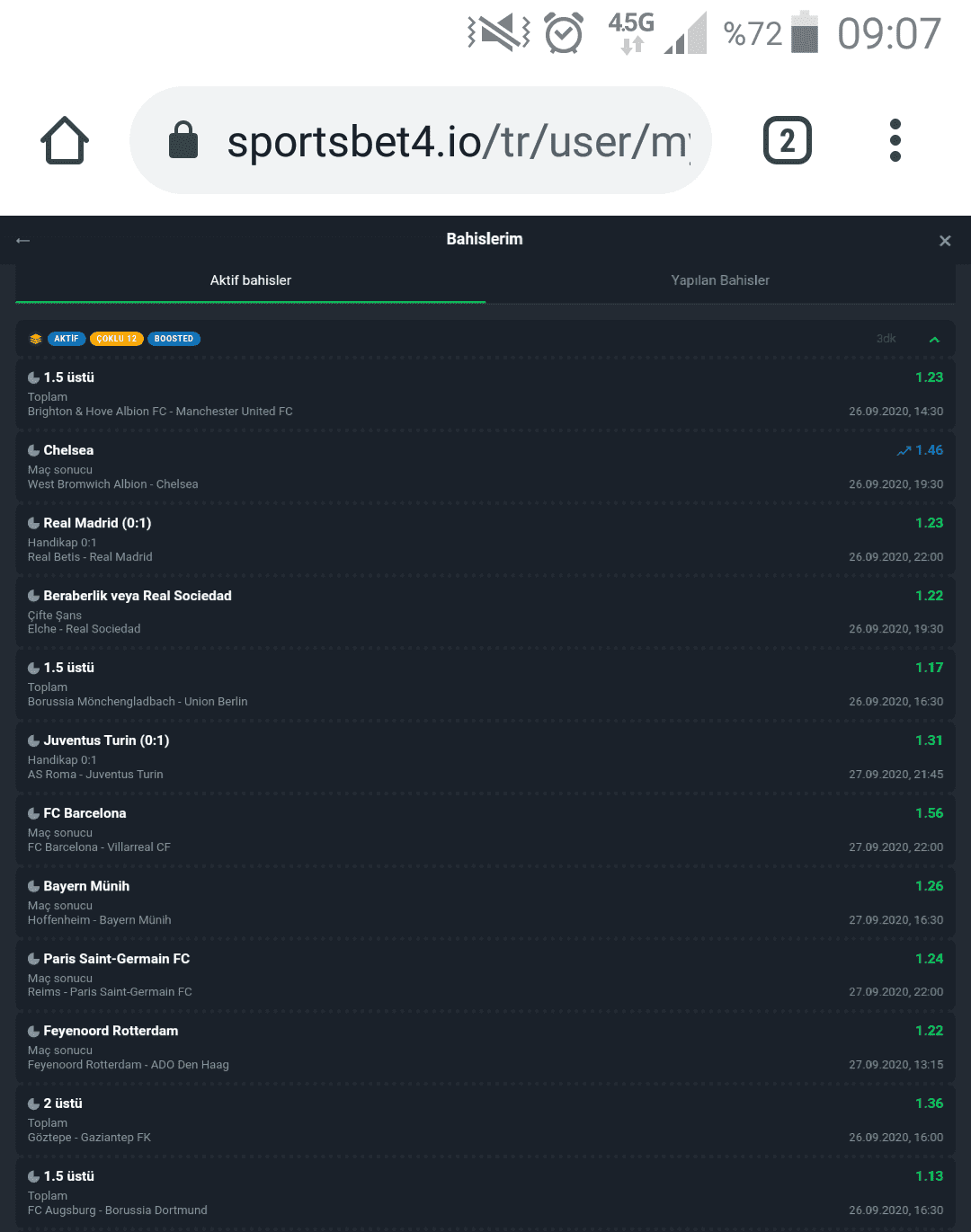Open the FC Barcelona - Villarreal CF match
The width and height of the screenshot is (971, 1232).
pyautogui.click(x=99, y=847)
